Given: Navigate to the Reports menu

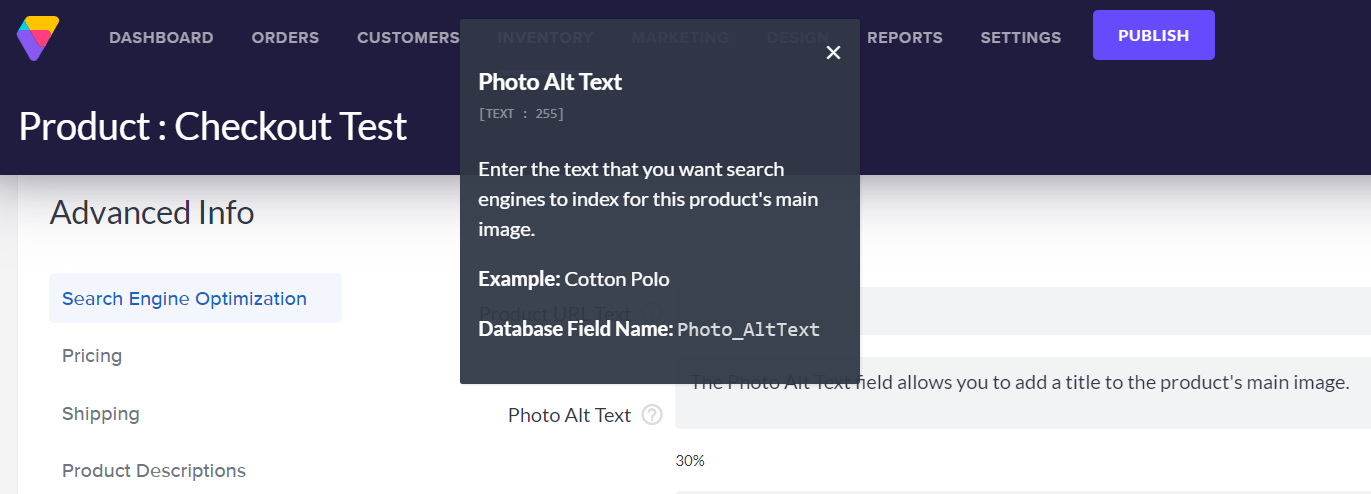Looking at the screenshot, I should [x=904, y=38].
